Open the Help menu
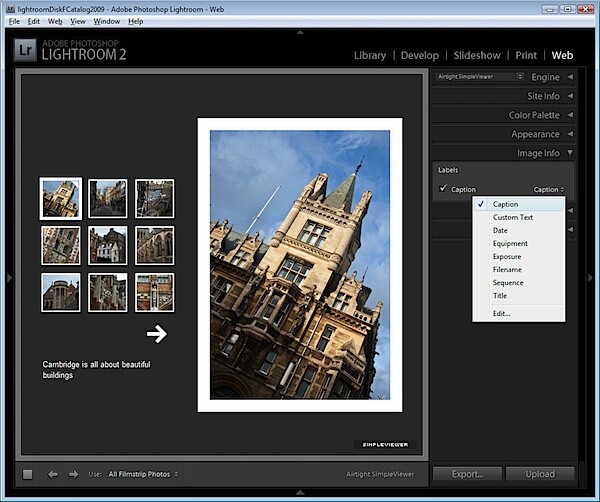The height and width of the screenshot is (502, 600). pos(135,21)
